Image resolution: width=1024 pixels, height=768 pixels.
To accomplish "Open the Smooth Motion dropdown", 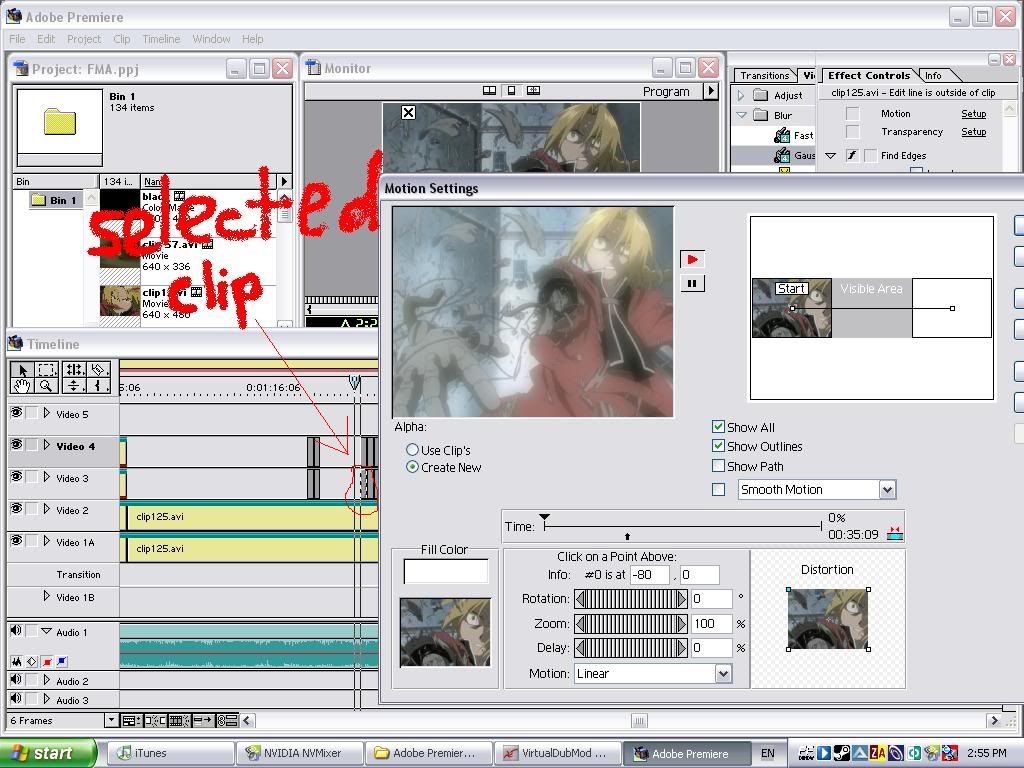I will [886, 490].
